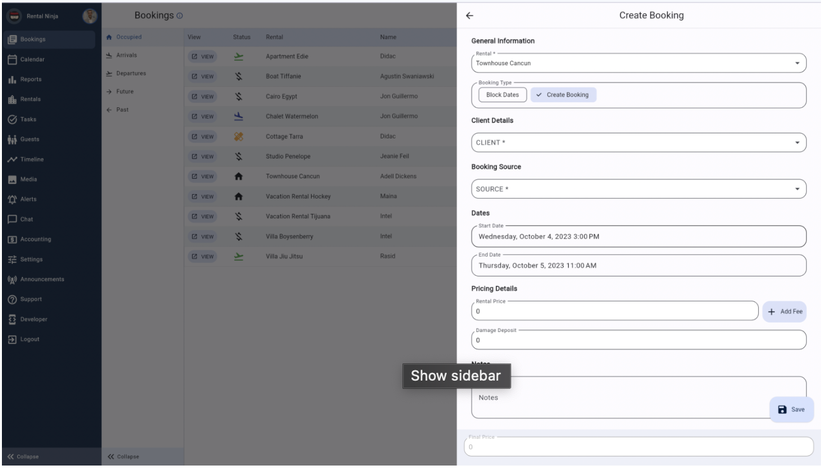
Task: Click the Support question mark icon
Action: 12,299
